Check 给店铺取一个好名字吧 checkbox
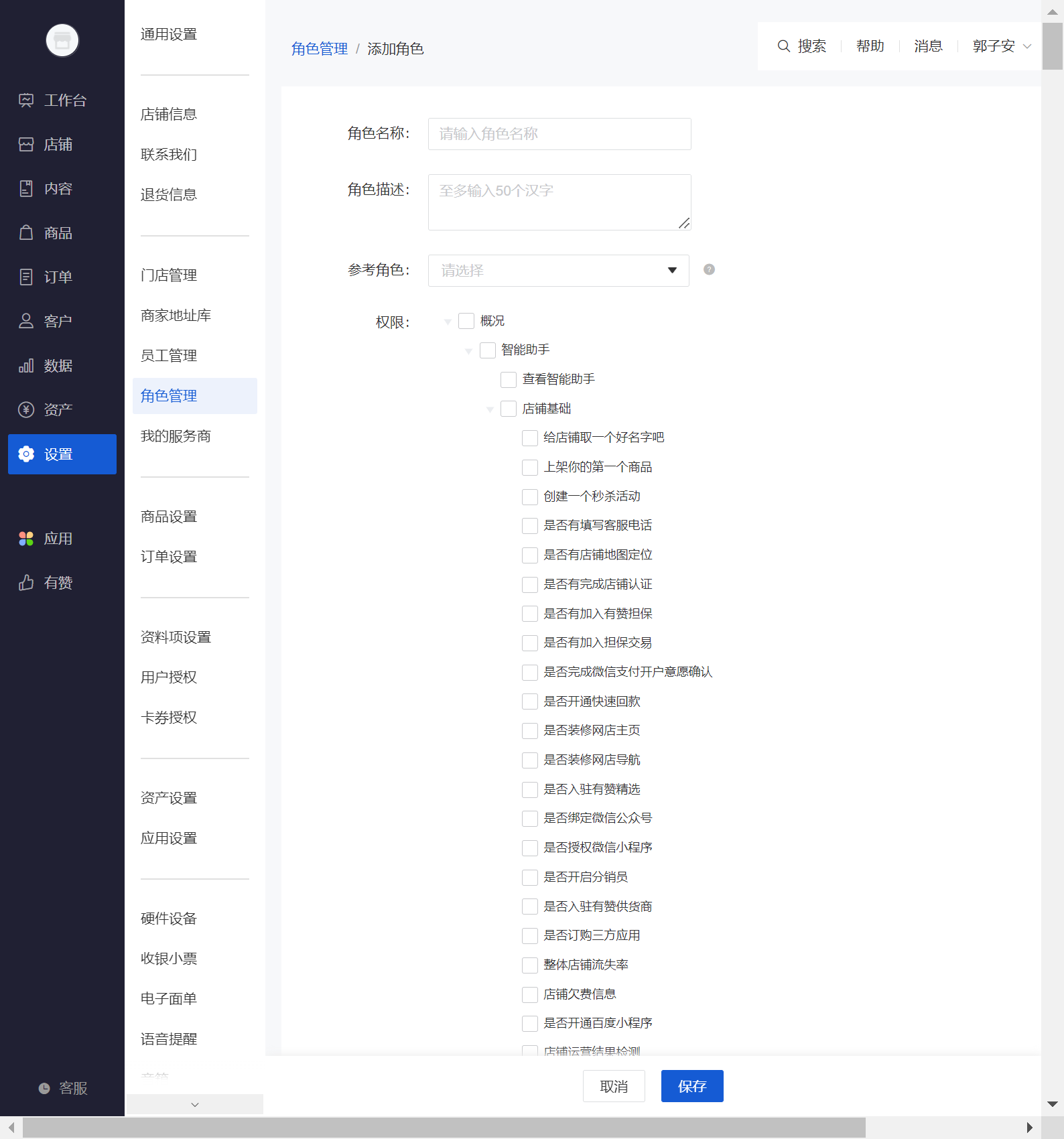1064x1139 pixels. tap(530, 438)
